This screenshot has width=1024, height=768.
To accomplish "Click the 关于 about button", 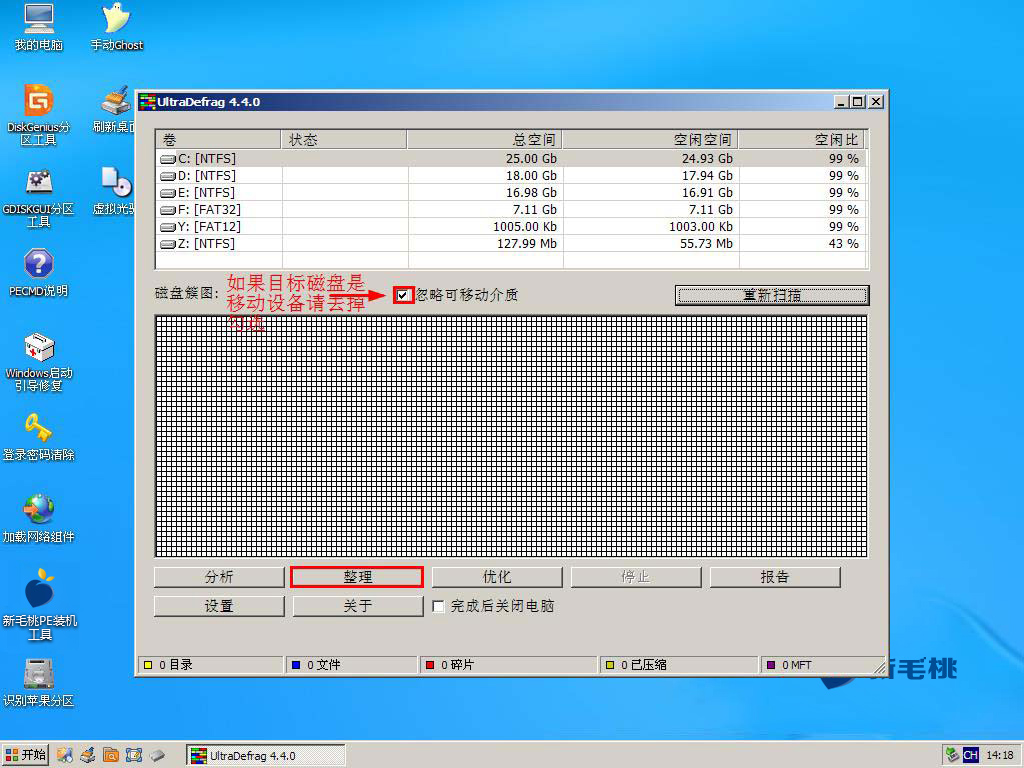I will pyautogui.click(x=358, y=606).
